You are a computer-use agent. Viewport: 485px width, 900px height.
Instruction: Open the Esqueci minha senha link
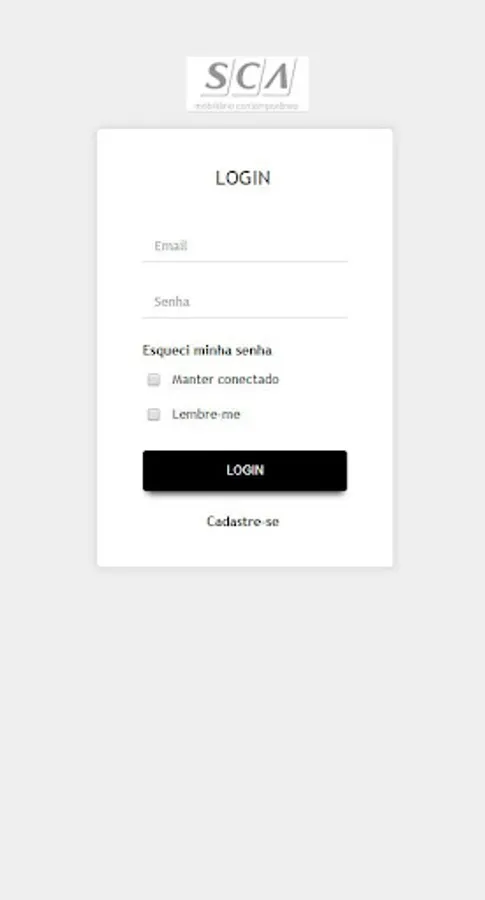[x=207, y=350]
